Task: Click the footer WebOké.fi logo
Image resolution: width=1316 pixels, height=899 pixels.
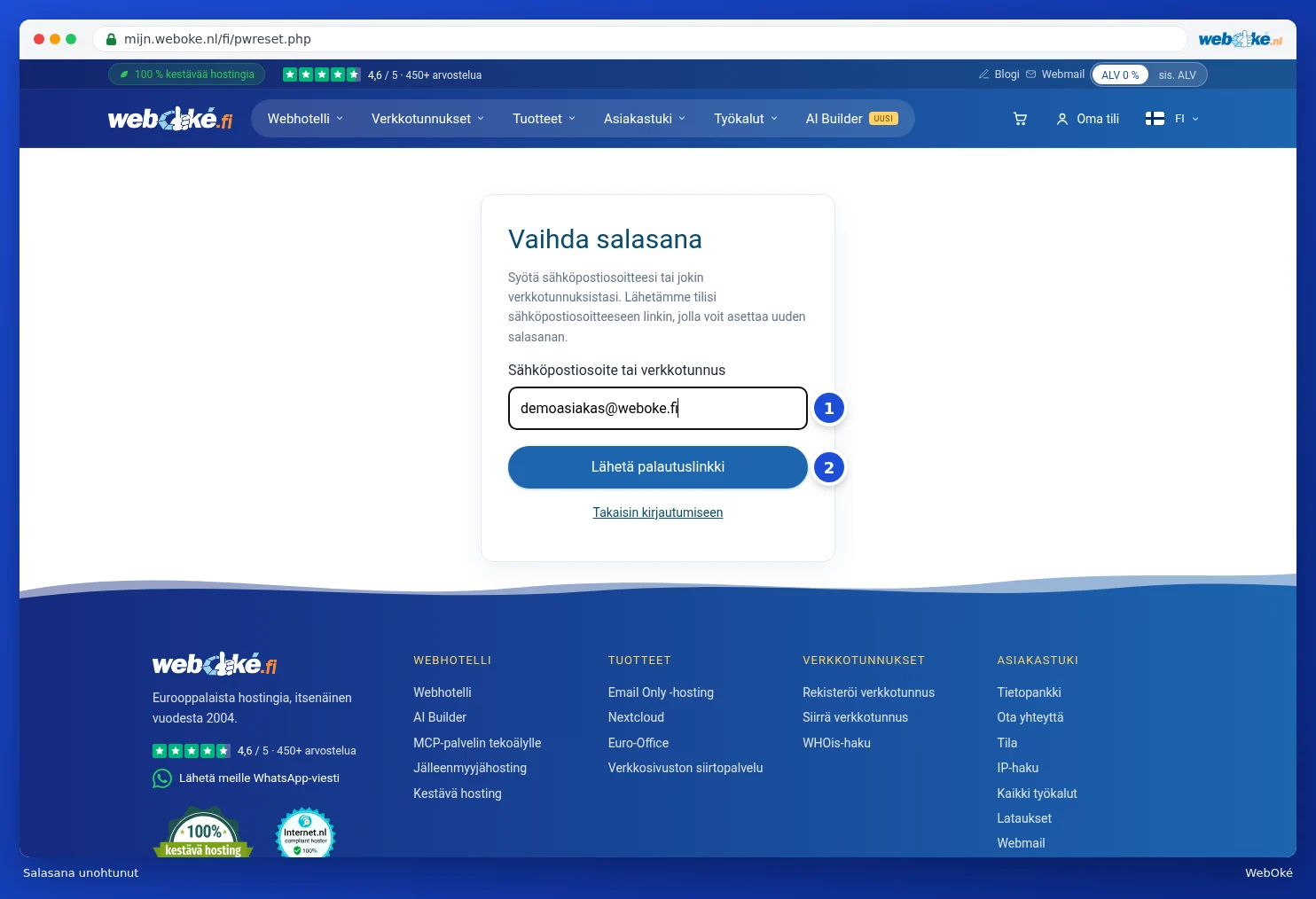Action: tap(215, 664)
